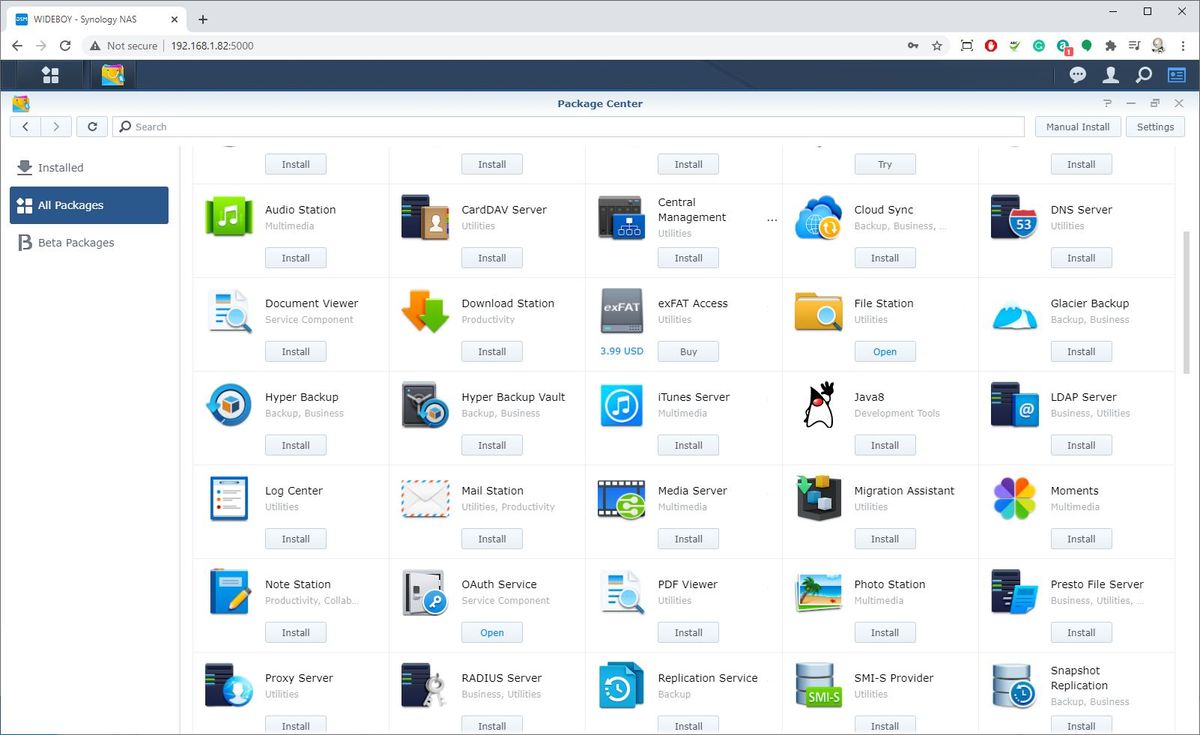The image size is (1200, 735).
Task: Install Audio Station package
Action: [296, 258]
